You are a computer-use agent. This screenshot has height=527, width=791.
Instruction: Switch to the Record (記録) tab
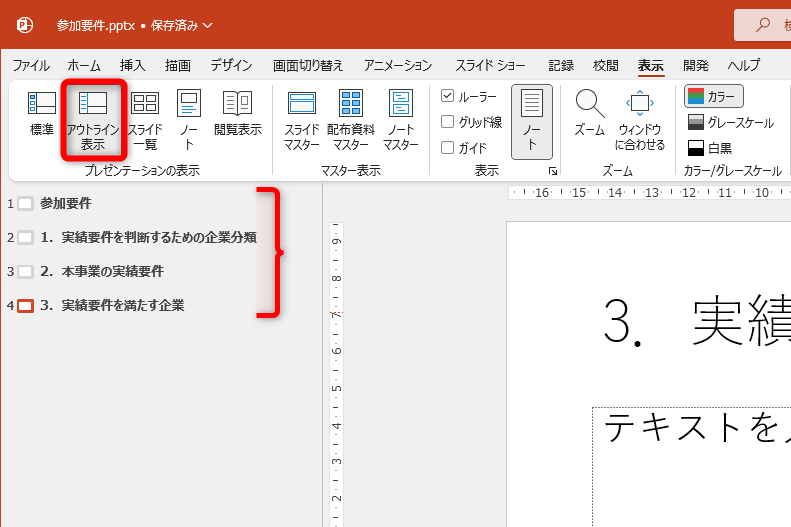click(x=561, y=66)
